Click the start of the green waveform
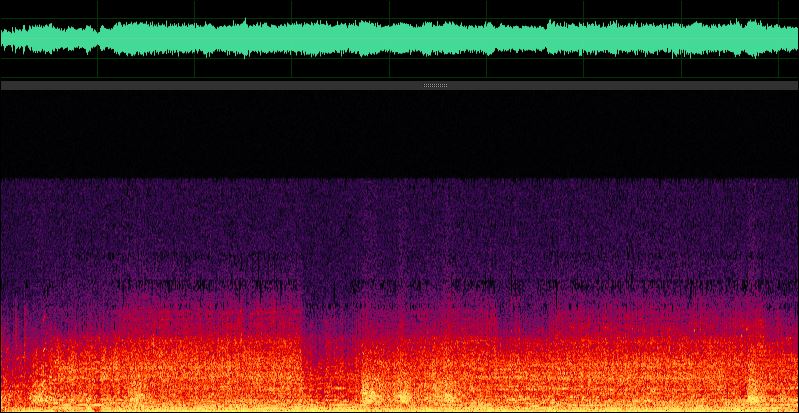The height and width of the screenshot is (413, 799). coord(4,39)
